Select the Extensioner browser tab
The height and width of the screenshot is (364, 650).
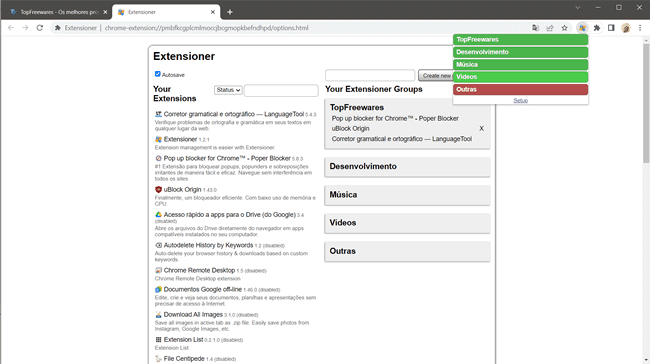166,12
